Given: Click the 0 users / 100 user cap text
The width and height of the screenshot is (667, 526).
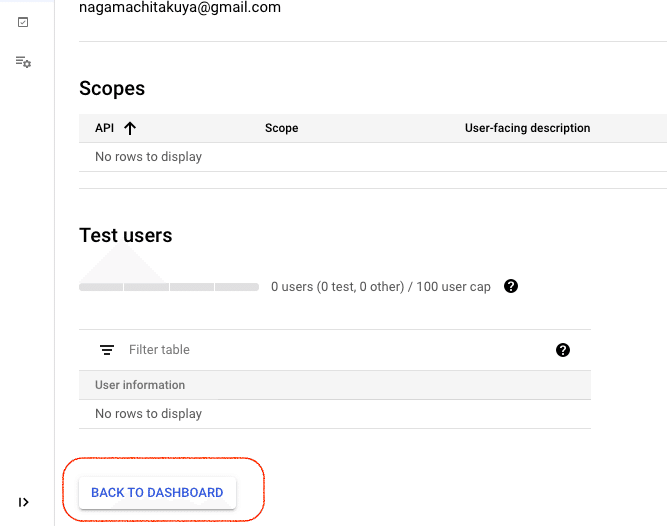Looking at the screenshot, I should (x=381, y=287).
